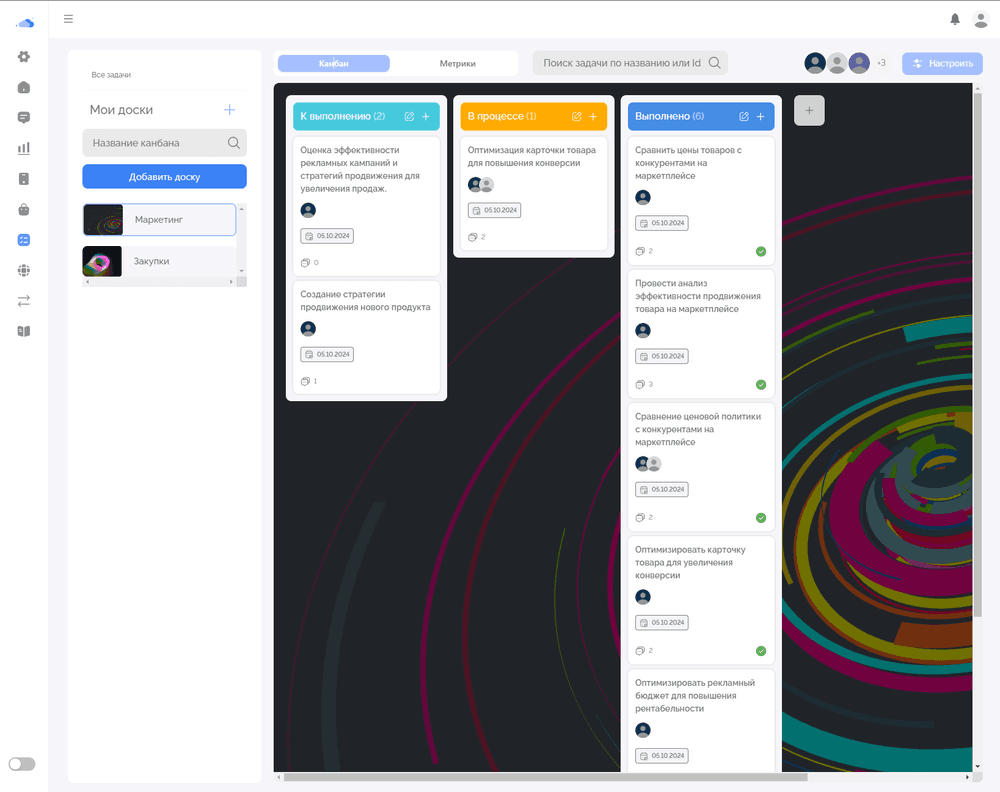
Task: Click the green checkmark on Сравнение ценовой политики card
Action: (x=761, y=518)
